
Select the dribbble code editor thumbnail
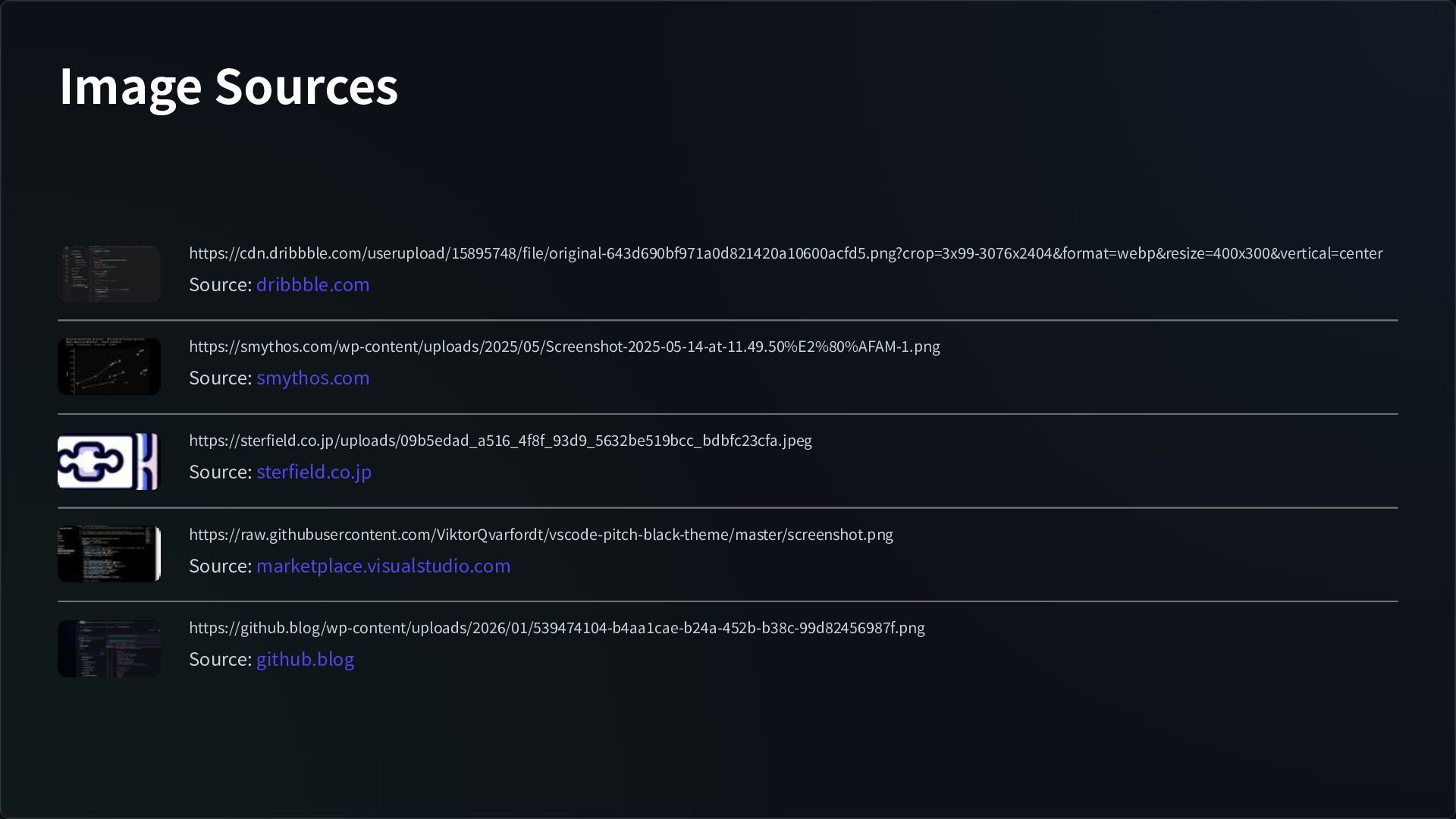pos(109,274)
